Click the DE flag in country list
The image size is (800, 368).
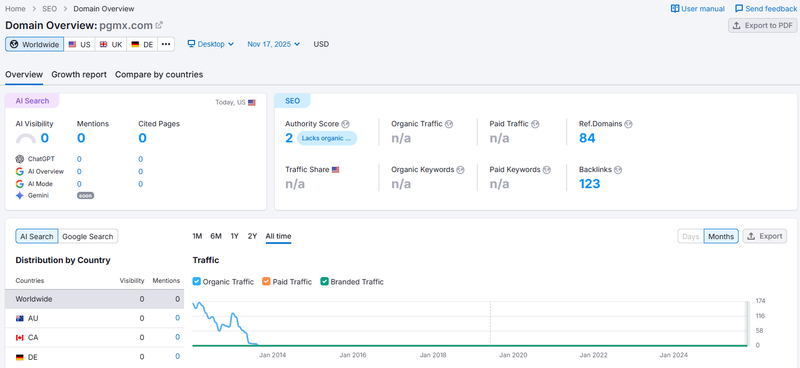click(20, 357)
